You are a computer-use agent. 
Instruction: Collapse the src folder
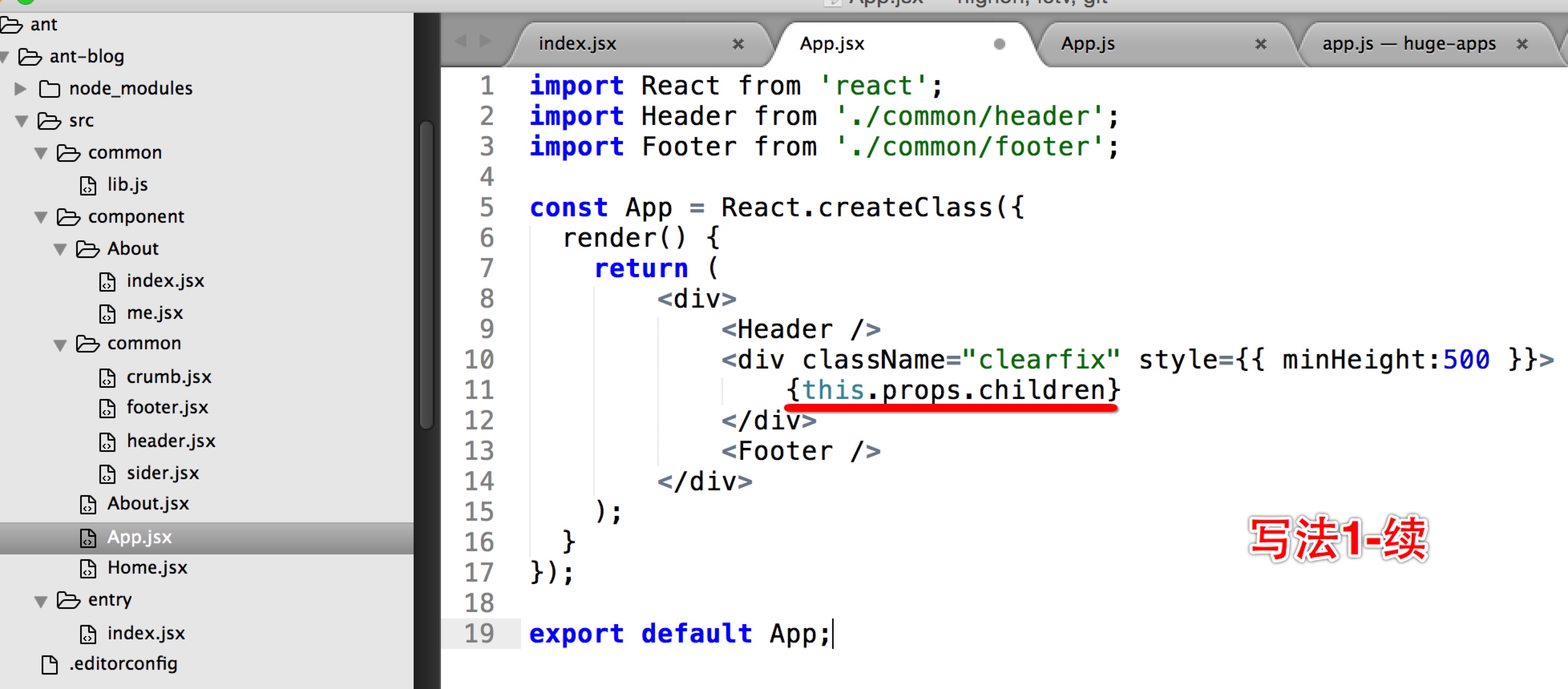coord(22,121)
